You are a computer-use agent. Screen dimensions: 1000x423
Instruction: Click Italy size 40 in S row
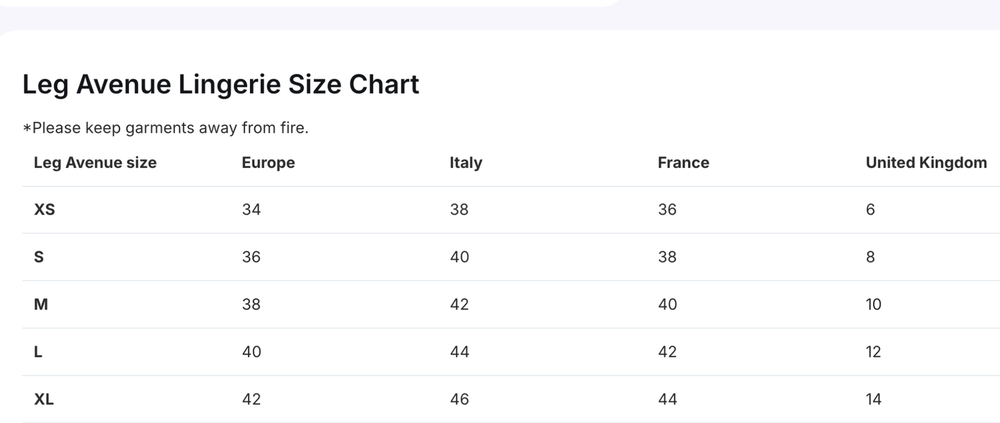(x=459, y=256)
